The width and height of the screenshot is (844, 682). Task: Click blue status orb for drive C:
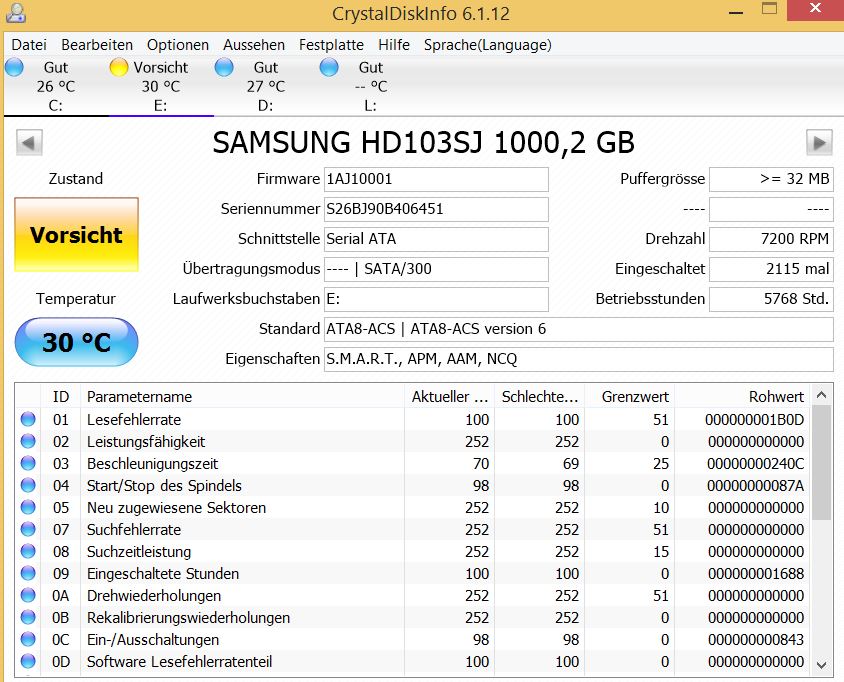(x=15, y=68)
